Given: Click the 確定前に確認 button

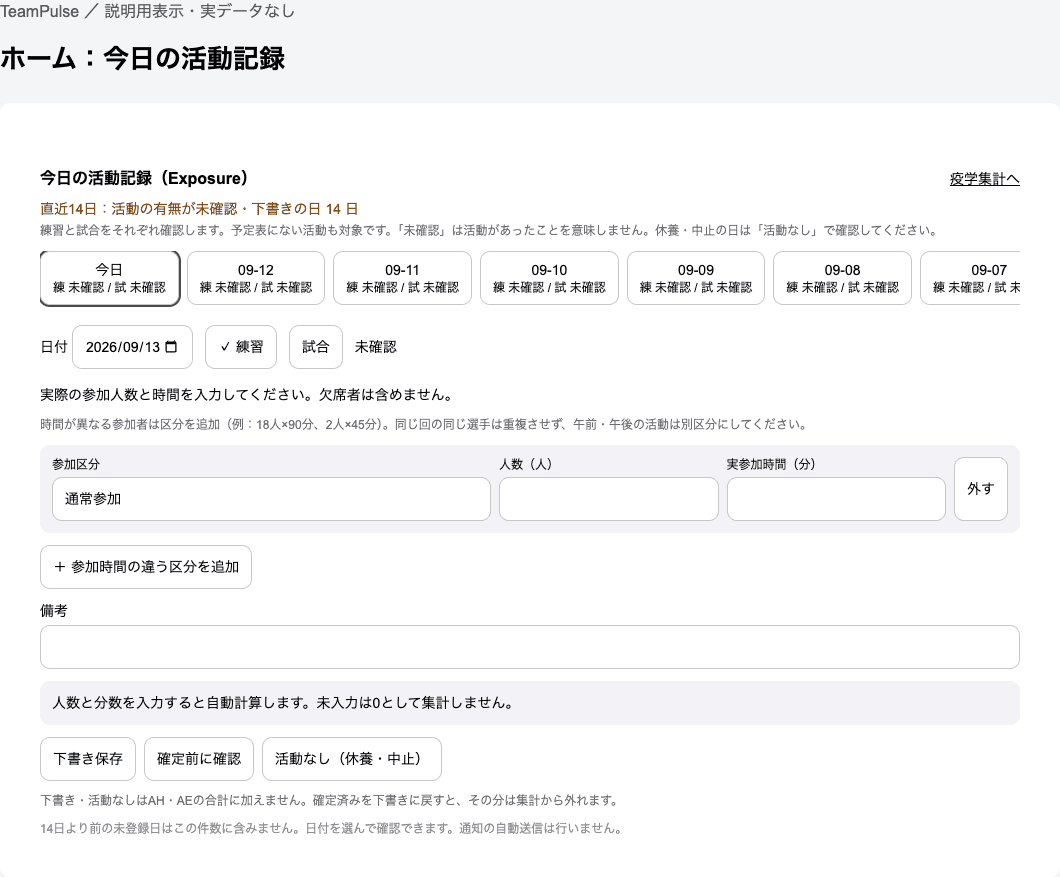Looking at the screenshot, I should click(199, 759).
